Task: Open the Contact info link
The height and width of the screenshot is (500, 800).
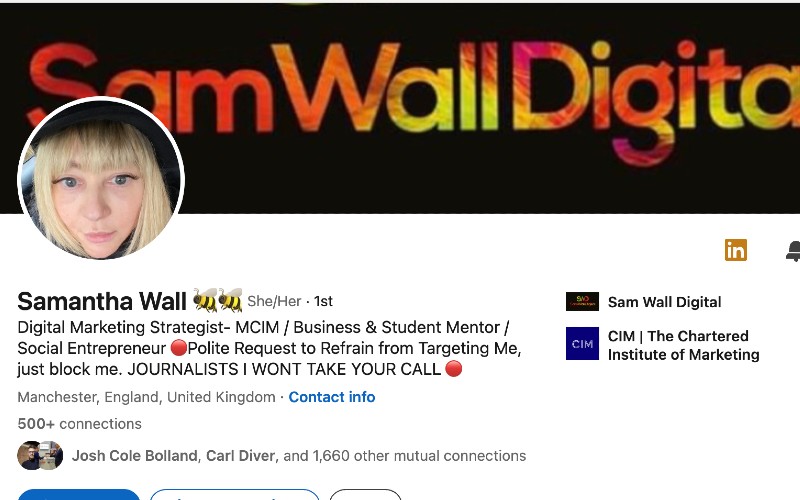Action: pos(332,397)
